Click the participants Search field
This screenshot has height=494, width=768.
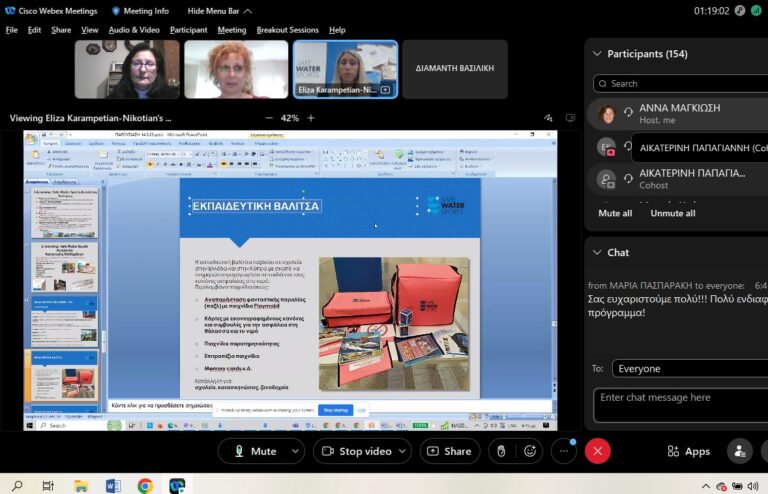tap(680, 84)
